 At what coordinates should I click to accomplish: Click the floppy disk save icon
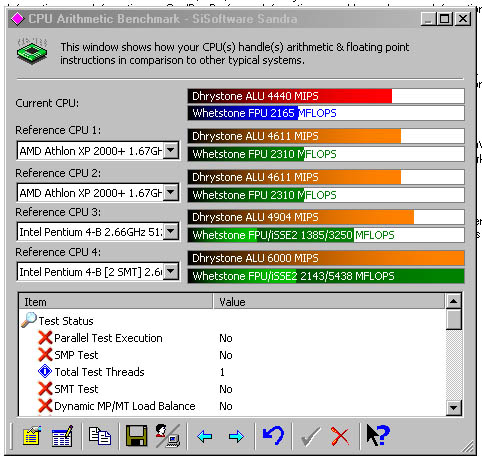(x=136, y=435)
